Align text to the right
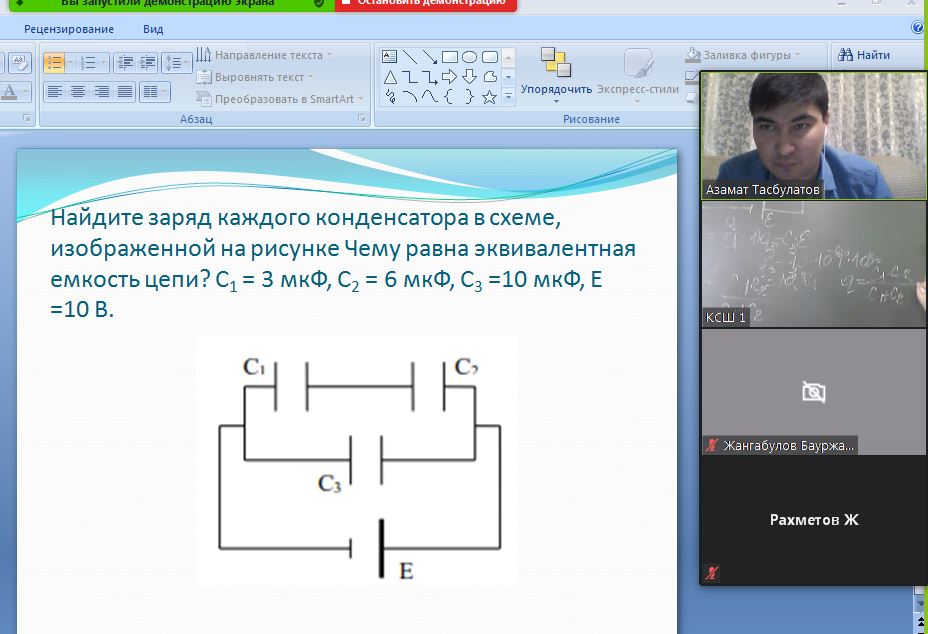This screenshot has width=928, height=634. click(101, 92)
